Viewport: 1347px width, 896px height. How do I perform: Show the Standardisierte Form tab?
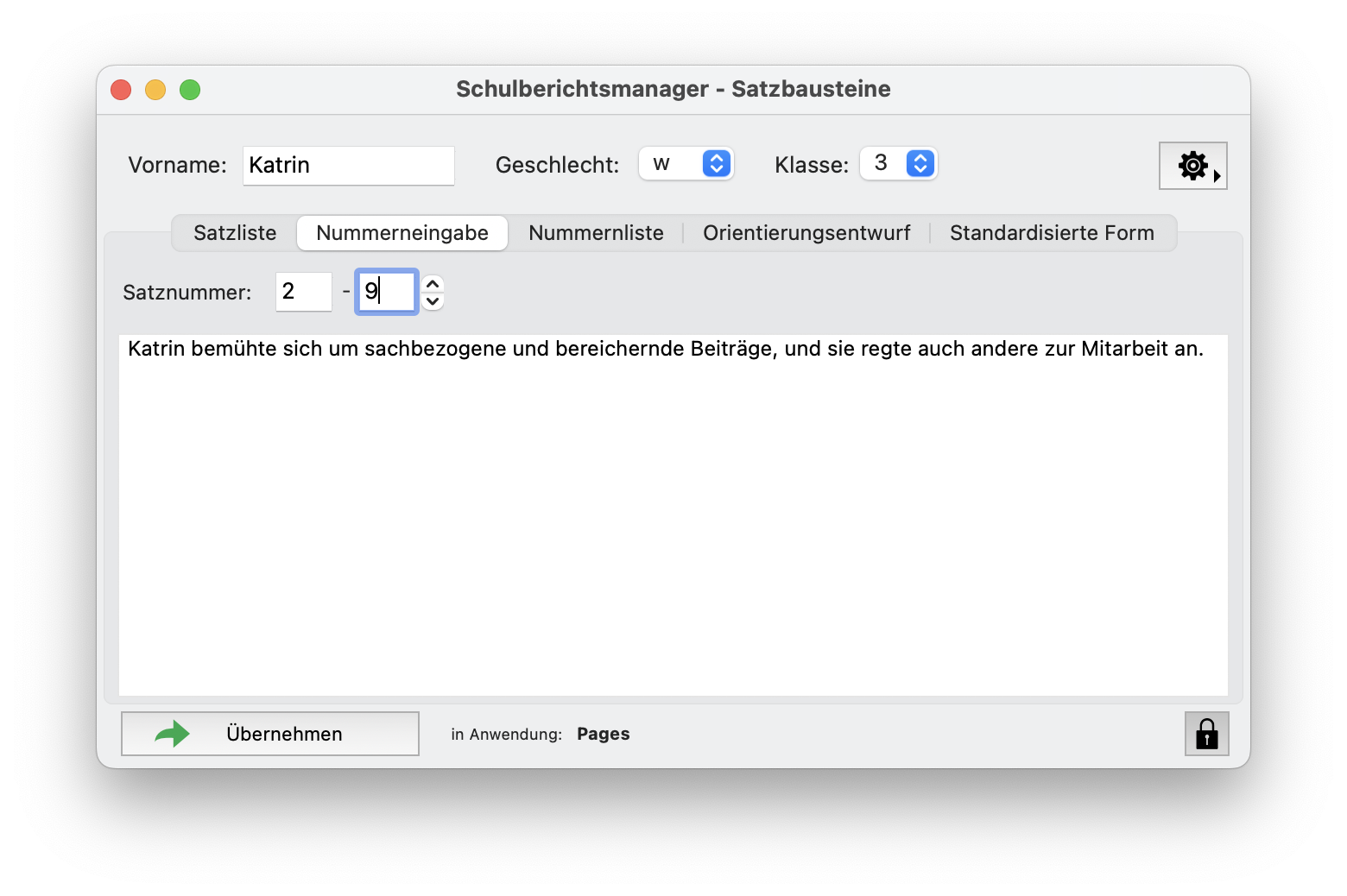coord(1052,233)
